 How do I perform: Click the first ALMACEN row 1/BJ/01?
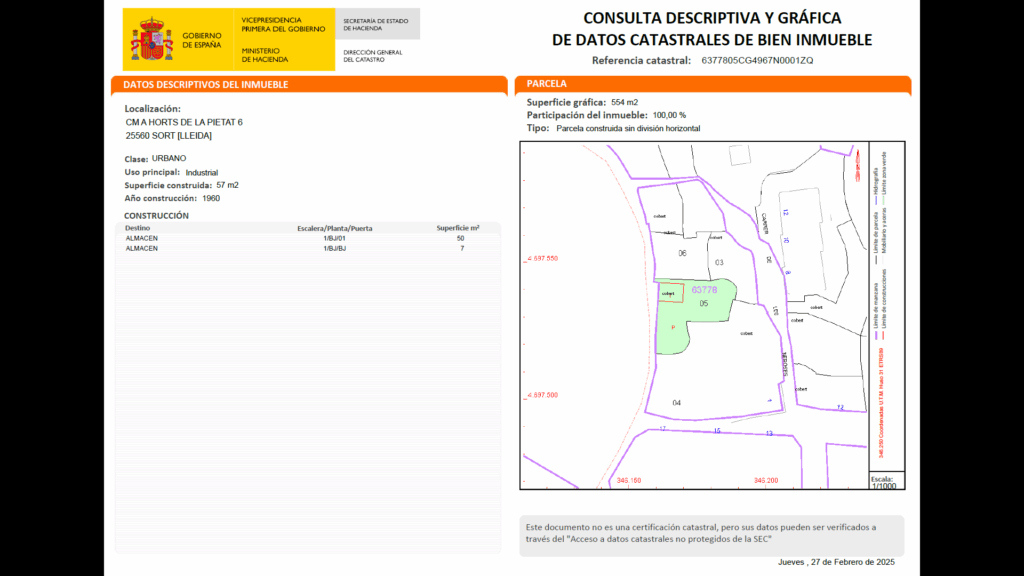click(x=308, y=239)
